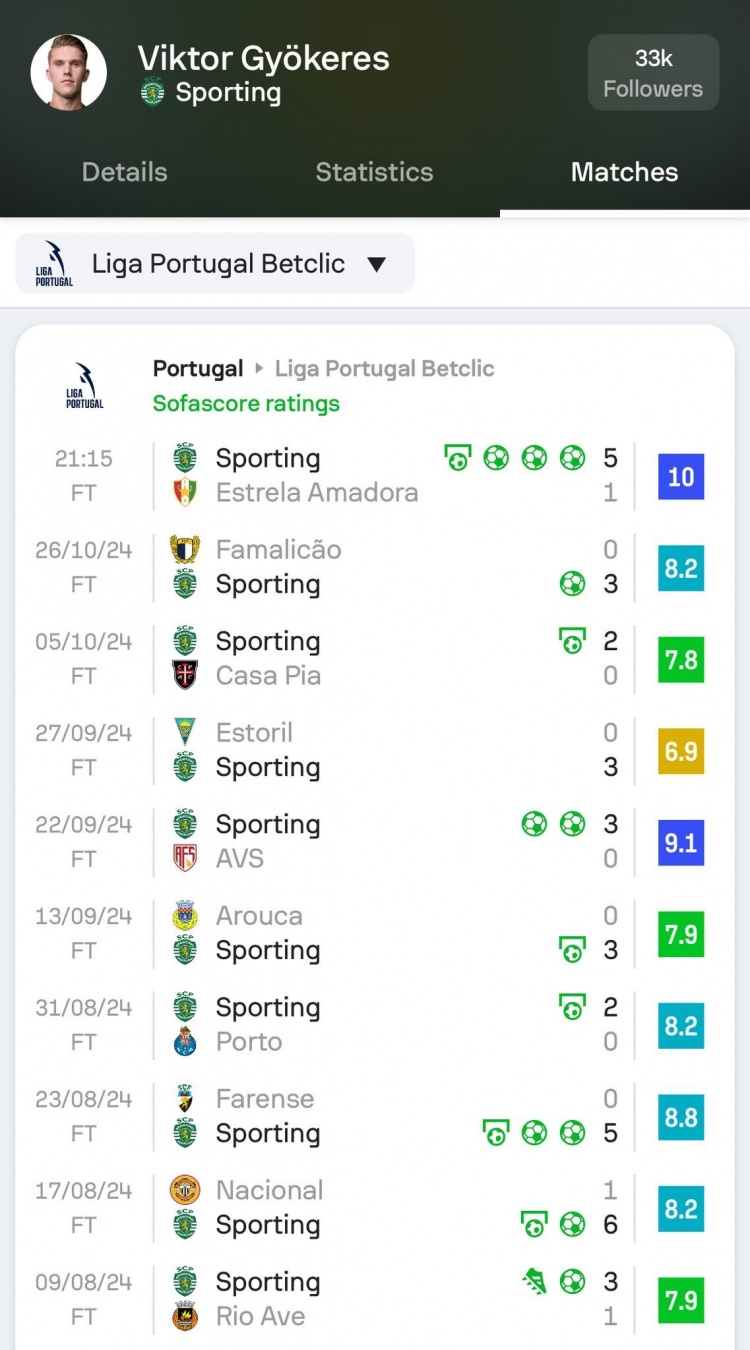This screenshot has height=1350, width=750.
Task: Tap the Liga Portugal logo in the card header
Action: click(84, 386)
